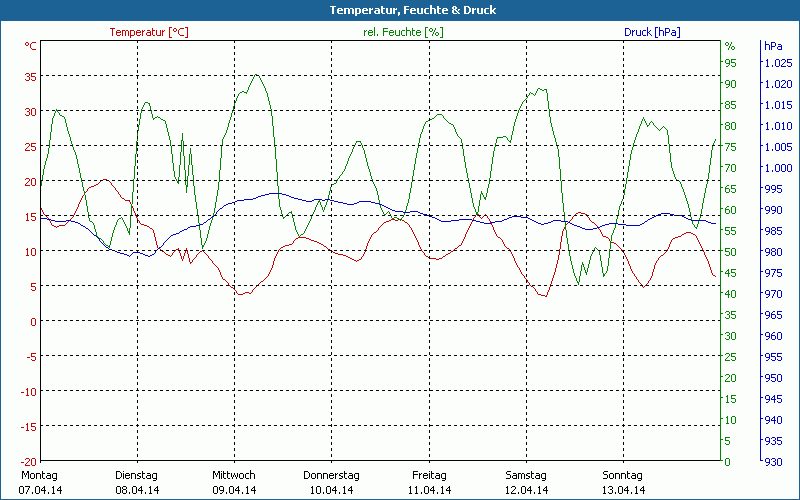Click the blue 'hPa' axis unit label

(x=773, y=46)
